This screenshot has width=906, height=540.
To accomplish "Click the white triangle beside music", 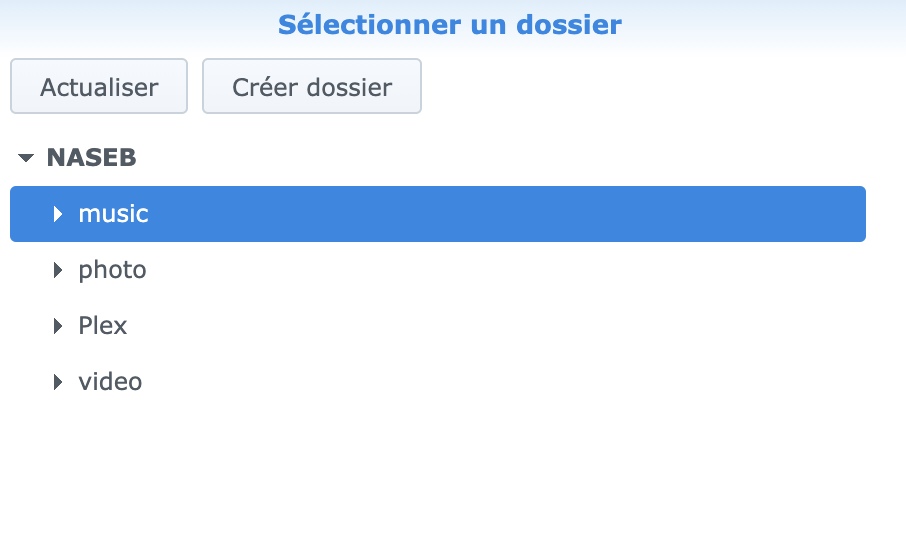I will tap(58, 214).
